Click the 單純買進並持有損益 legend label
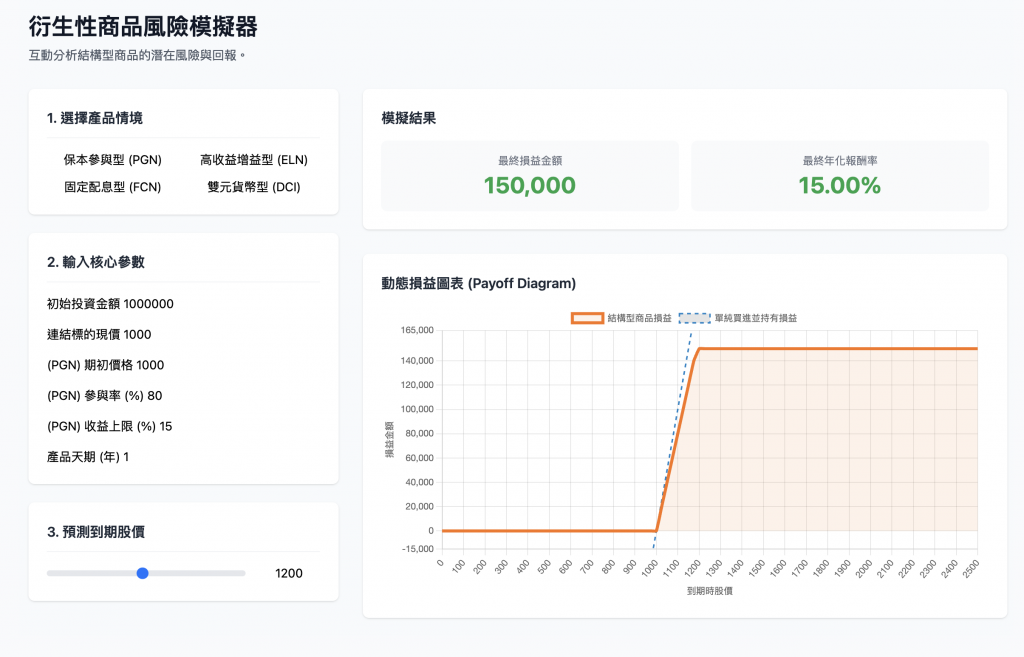The height and width of the screenshot is (657, 1024). click(x=756, y=318)
